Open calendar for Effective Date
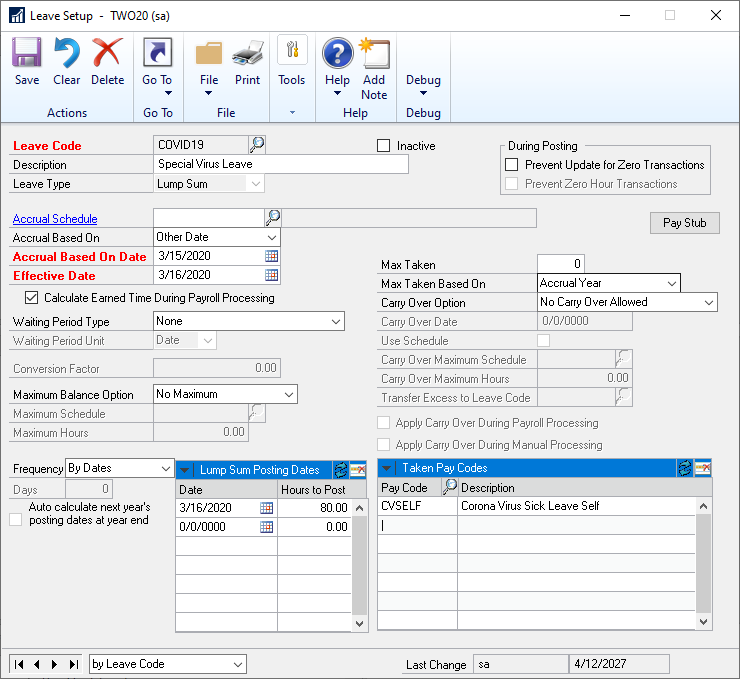Image resolution: width=740 pixels, height=679 pixels. pos(271,275)
